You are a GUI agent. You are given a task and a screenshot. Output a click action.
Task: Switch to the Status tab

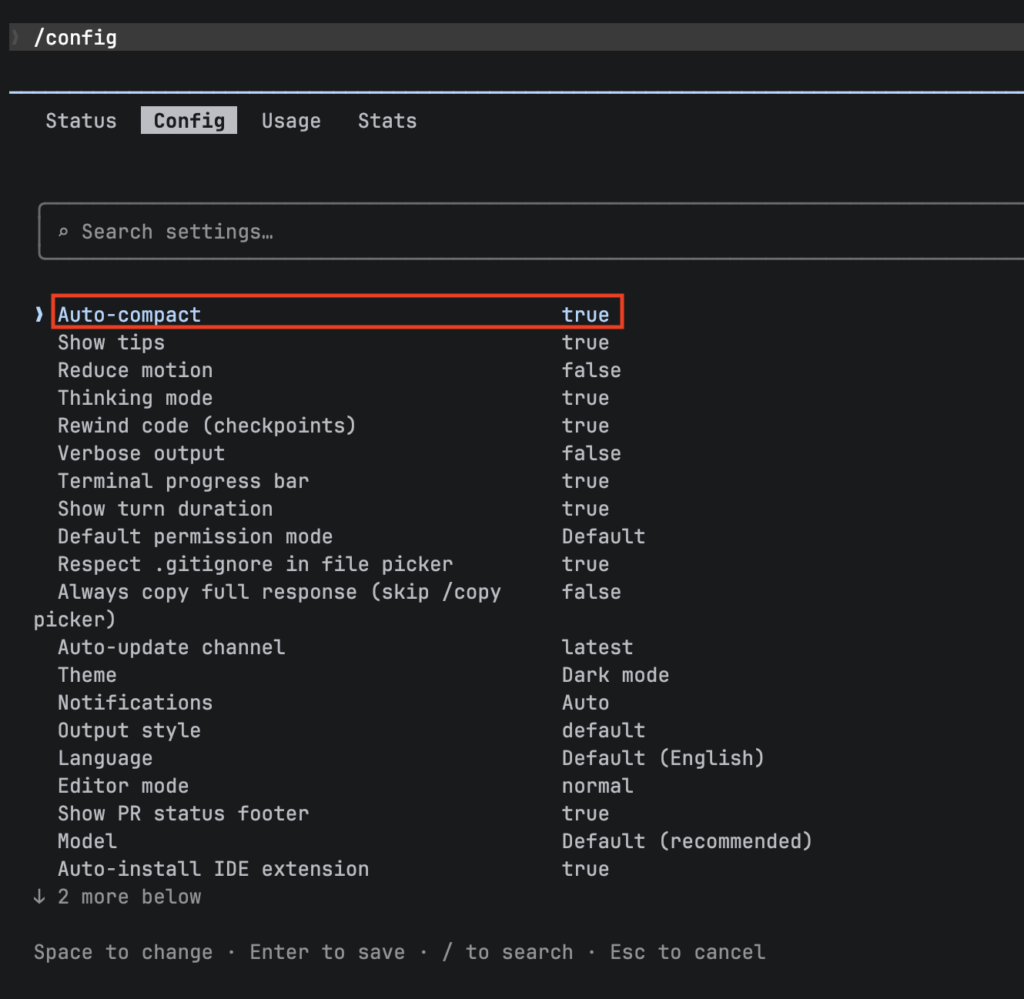click(x=81, y=121)
